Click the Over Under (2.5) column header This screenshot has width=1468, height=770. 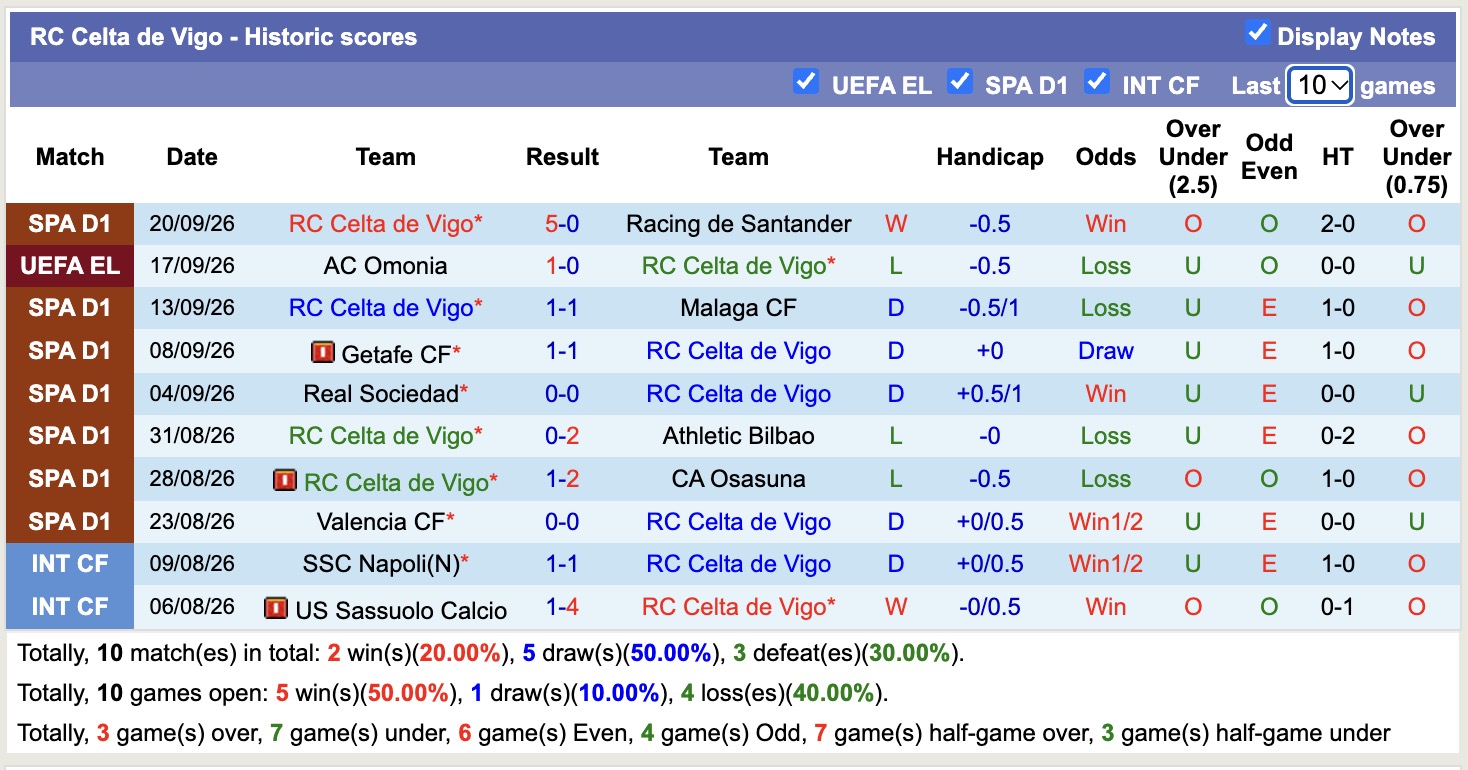coord(1193,157)
